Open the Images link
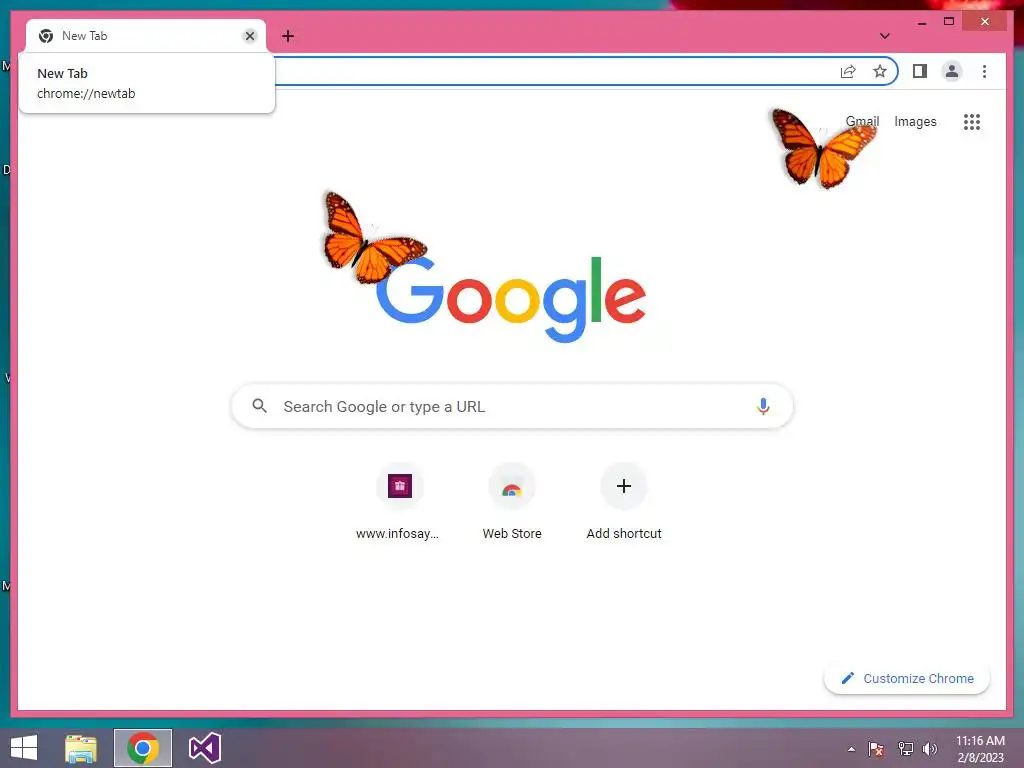The height and width of the screenshot is (768, 1024). 915,121
